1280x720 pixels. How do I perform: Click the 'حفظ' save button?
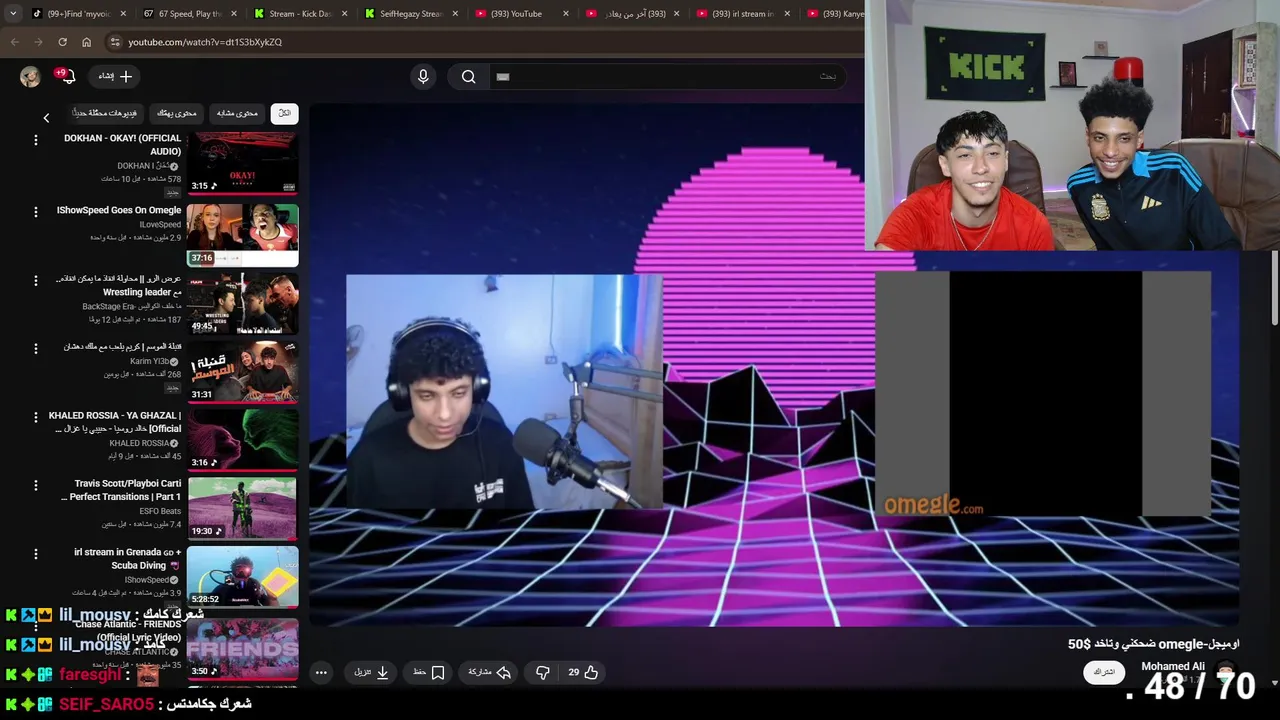pyautogui.click(x=429, y=672)
